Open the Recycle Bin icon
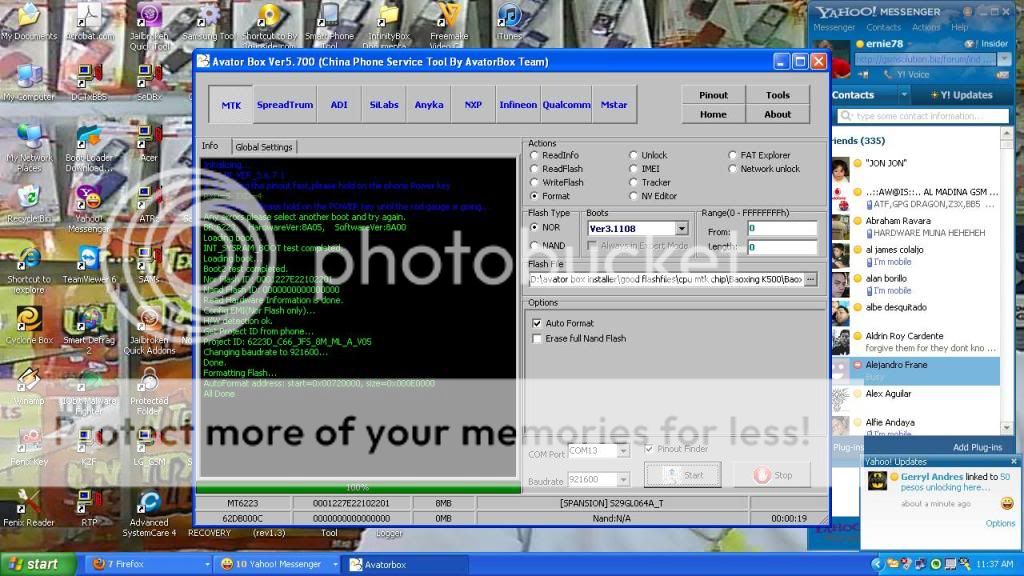1024x576 pixels. tap(29, 197)
